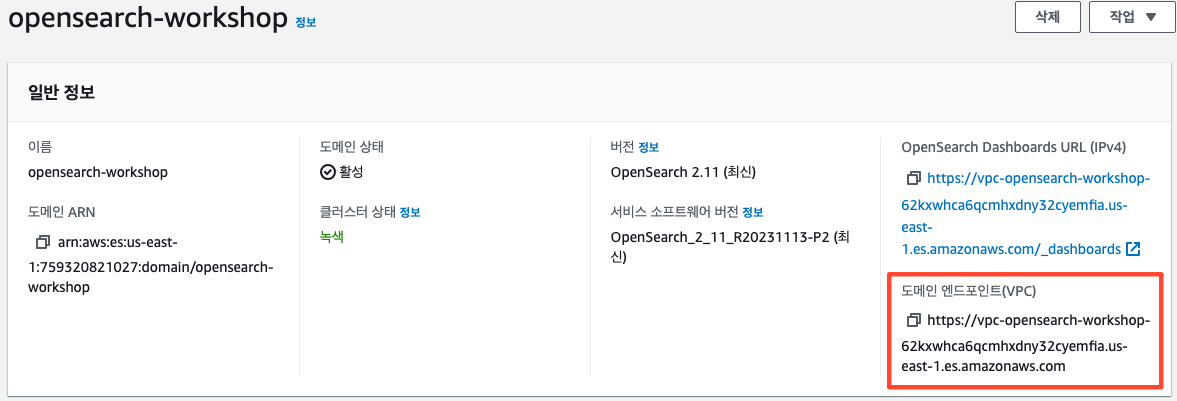1177x401 pixels.
Task: Click the OpenSearch 2.11 (최신) version text
Action: pyautogui.click(x=683, y=172)
